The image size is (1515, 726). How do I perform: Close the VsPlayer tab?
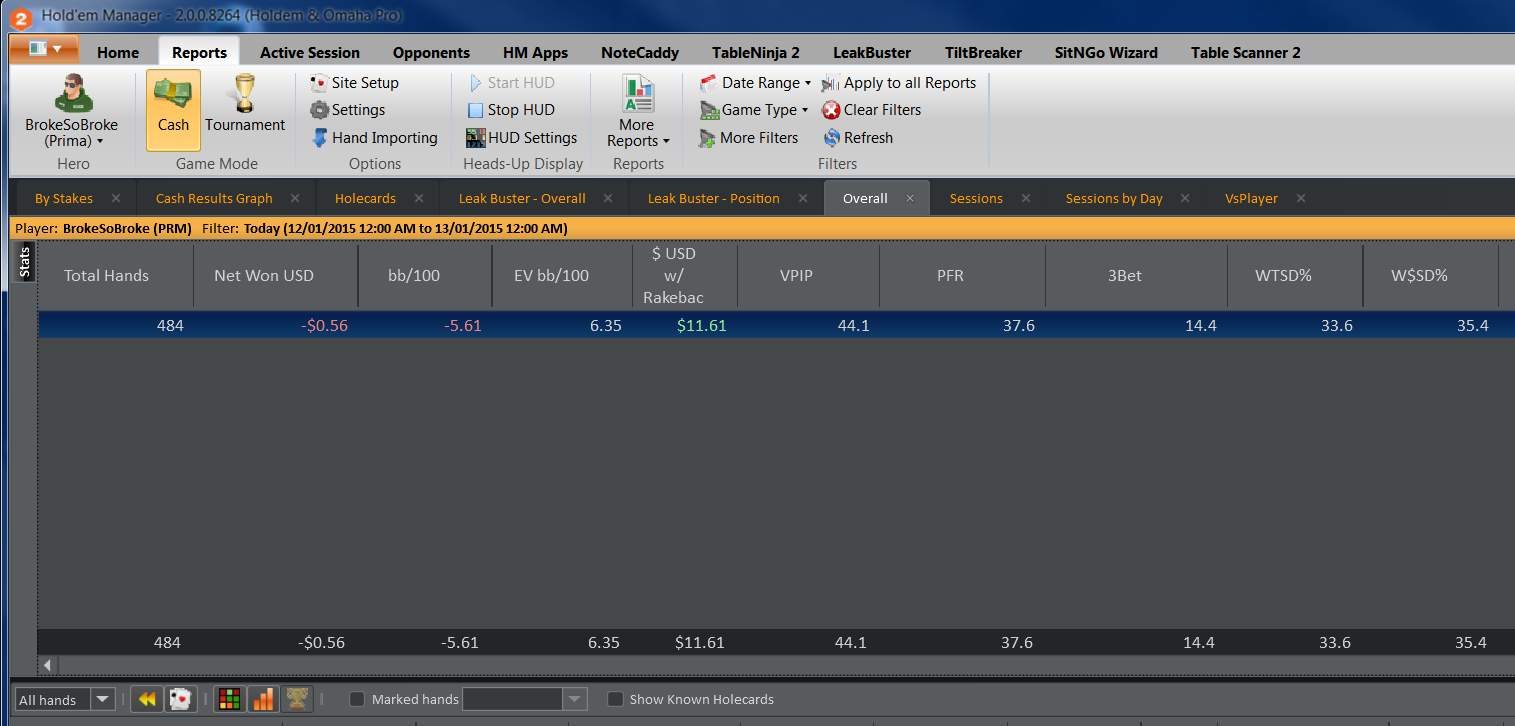1301,198
